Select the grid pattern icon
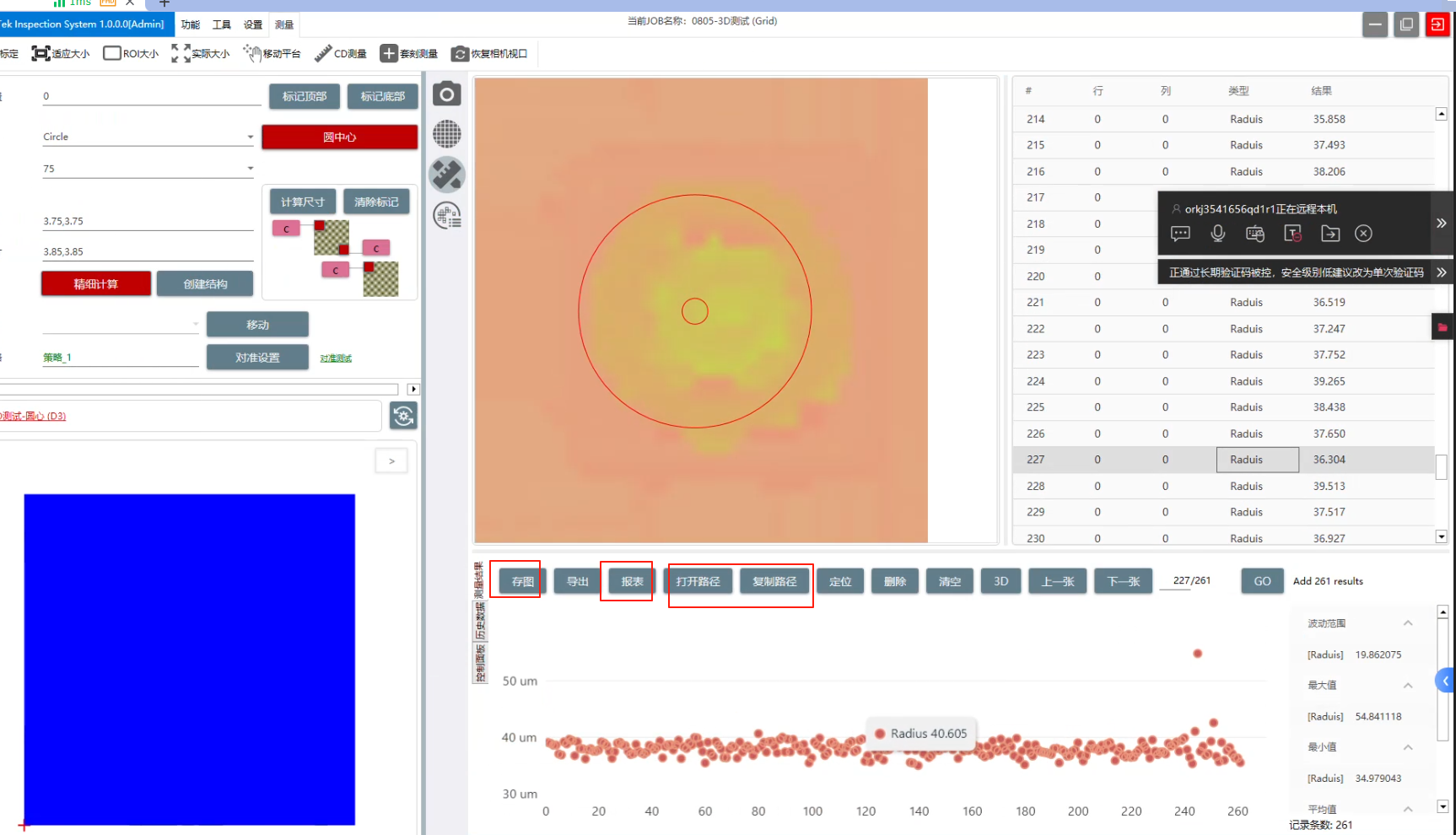Viewport: 1456px width, 835px height. 447,134
